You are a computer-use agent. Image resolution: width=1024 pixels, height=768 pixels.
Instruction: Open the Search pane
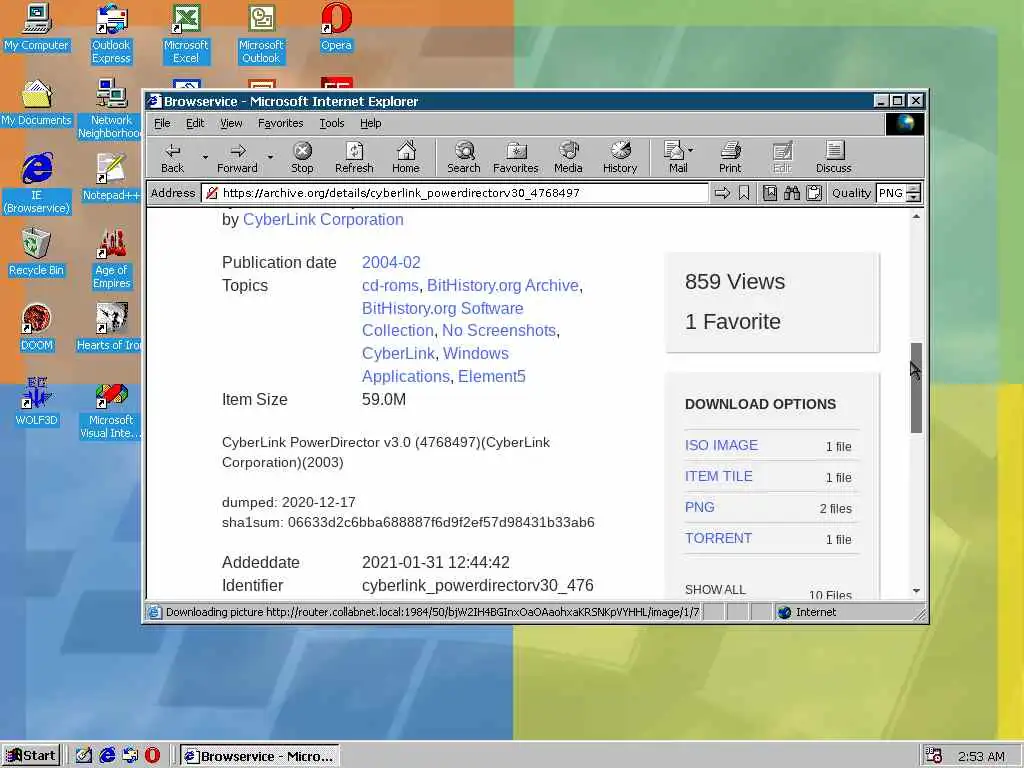(464, 157)
